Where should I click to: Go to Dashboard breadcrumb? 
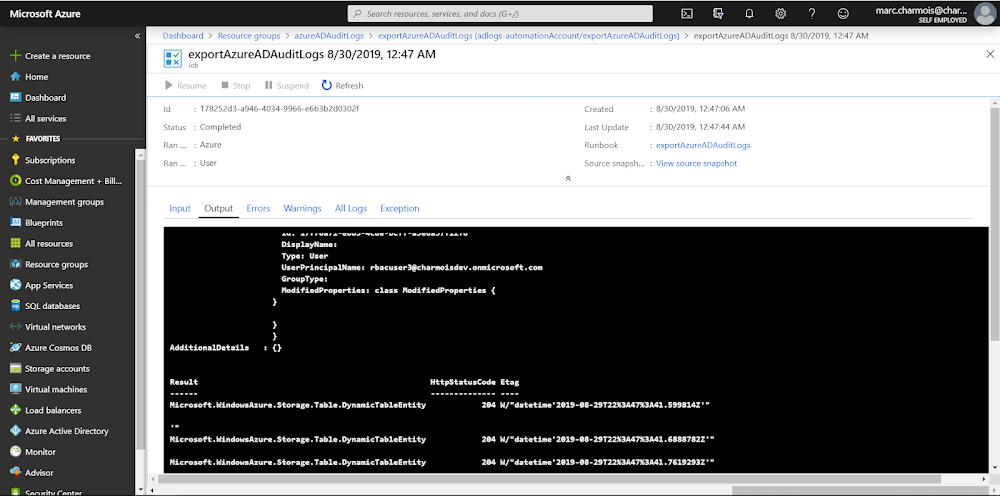click(183, 36)
